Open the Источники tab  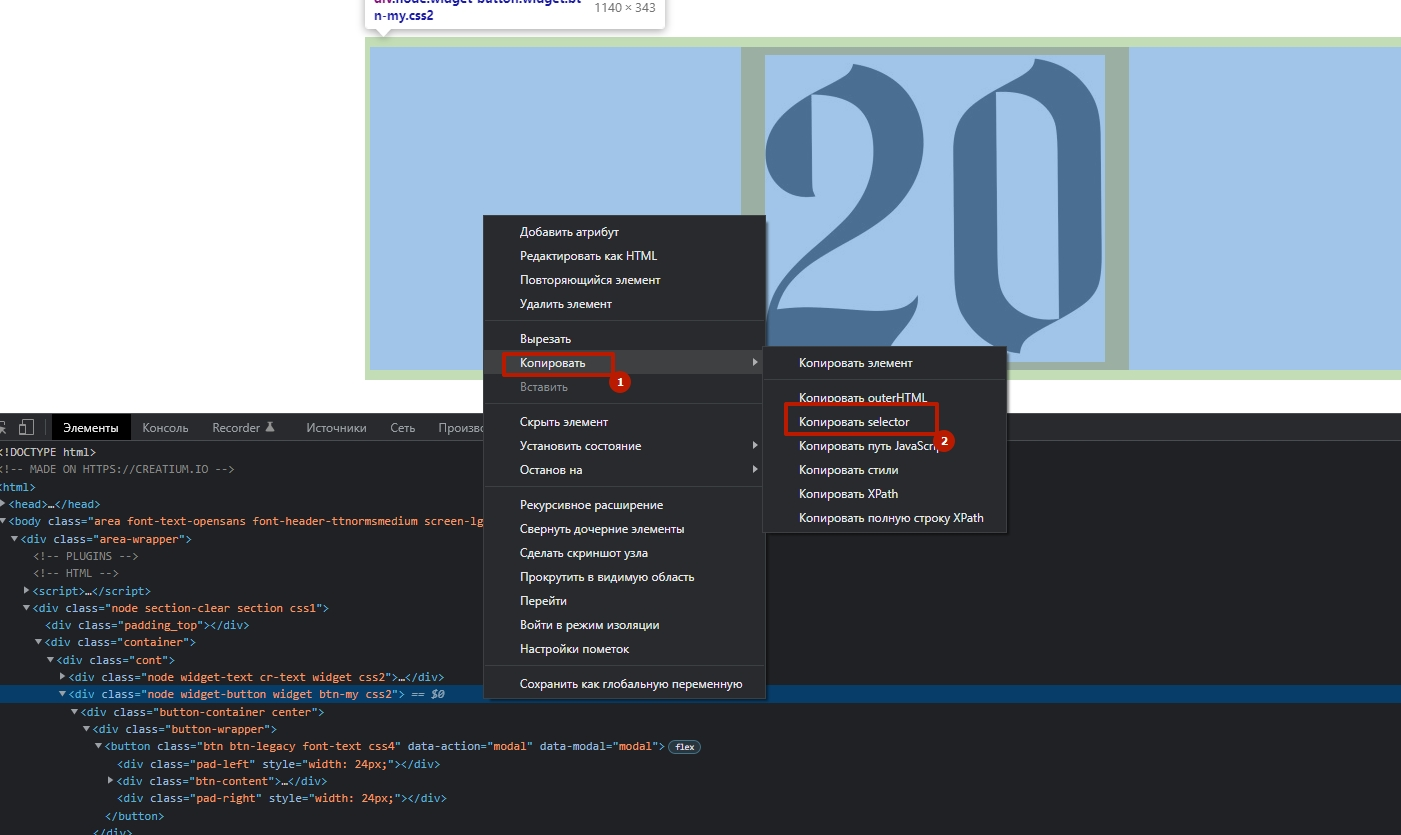(336, 428)
